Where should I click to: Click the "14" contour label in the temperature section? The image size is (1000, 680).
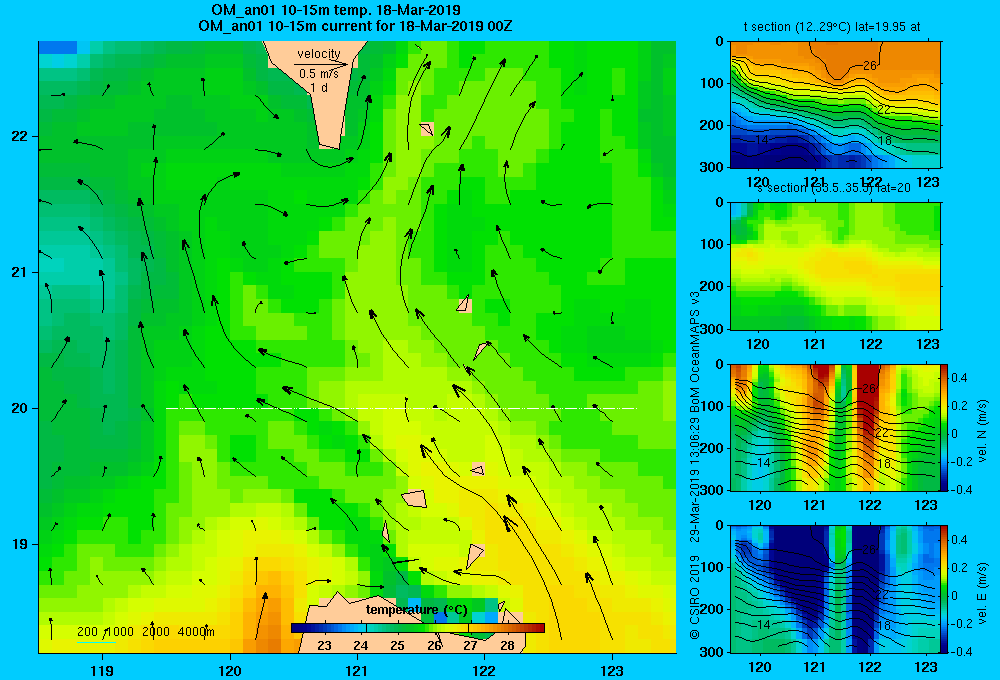tap(762, 140)
